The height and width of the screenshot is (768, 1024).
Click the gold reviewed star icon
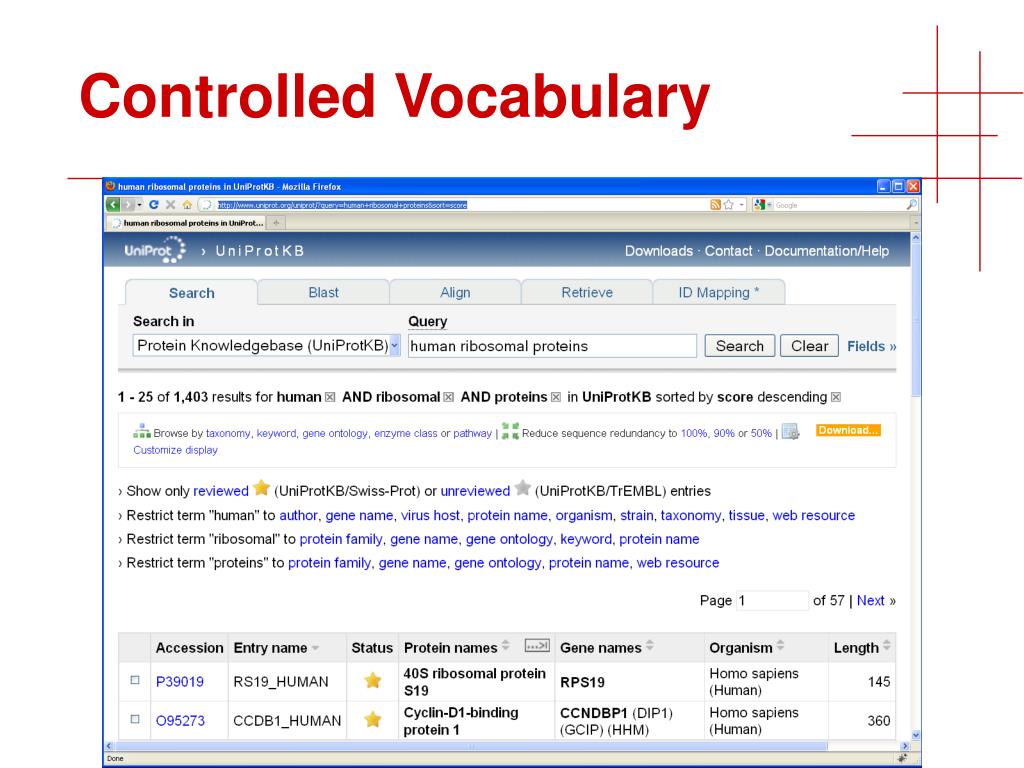click(x=261, y=488)
